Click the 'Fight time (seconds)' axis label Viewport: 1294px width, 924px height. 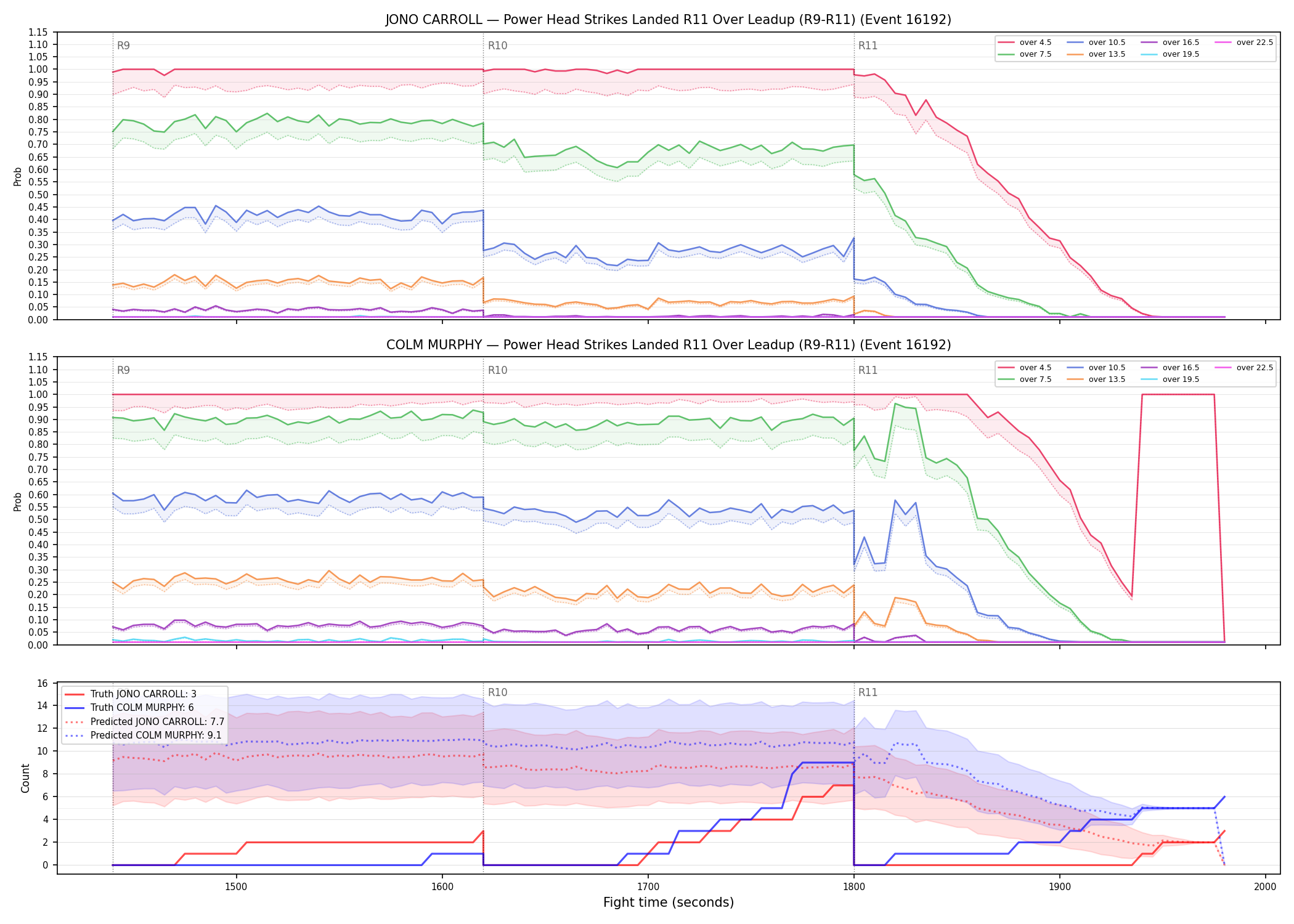click(669, 902)
